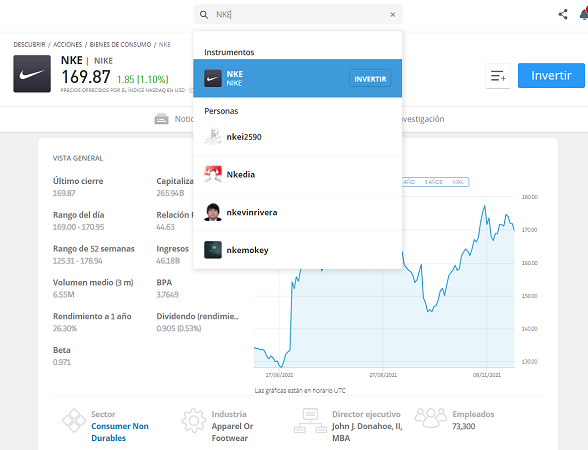Click the Industria gear icon

tap(194, 420)
